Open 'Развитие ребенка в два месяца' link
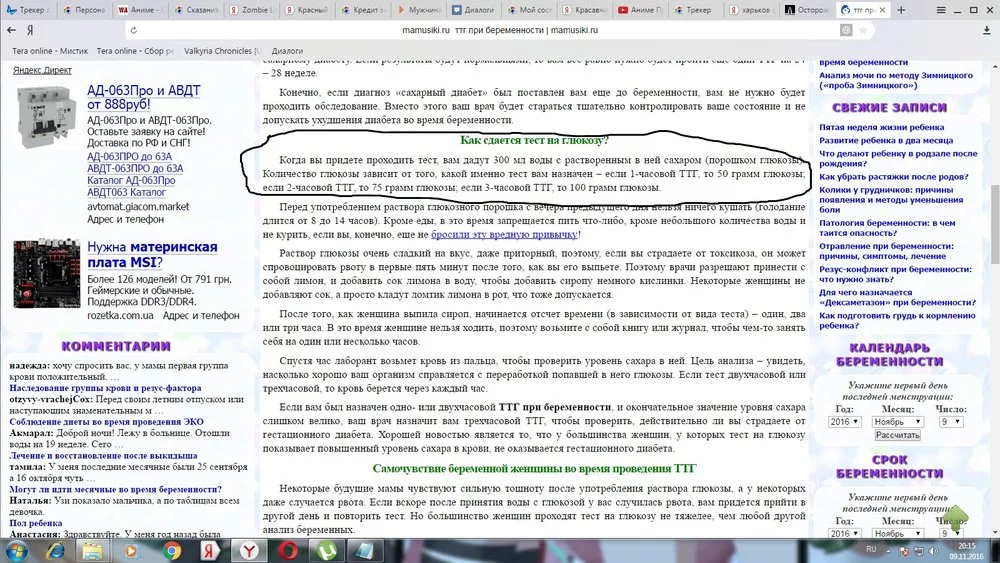1000x563 pixels. [x=886, y=140]
